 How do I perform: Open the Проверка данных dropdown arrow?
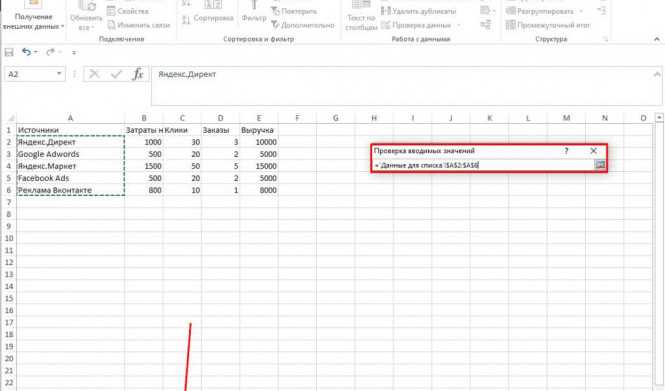click(458, 25)
